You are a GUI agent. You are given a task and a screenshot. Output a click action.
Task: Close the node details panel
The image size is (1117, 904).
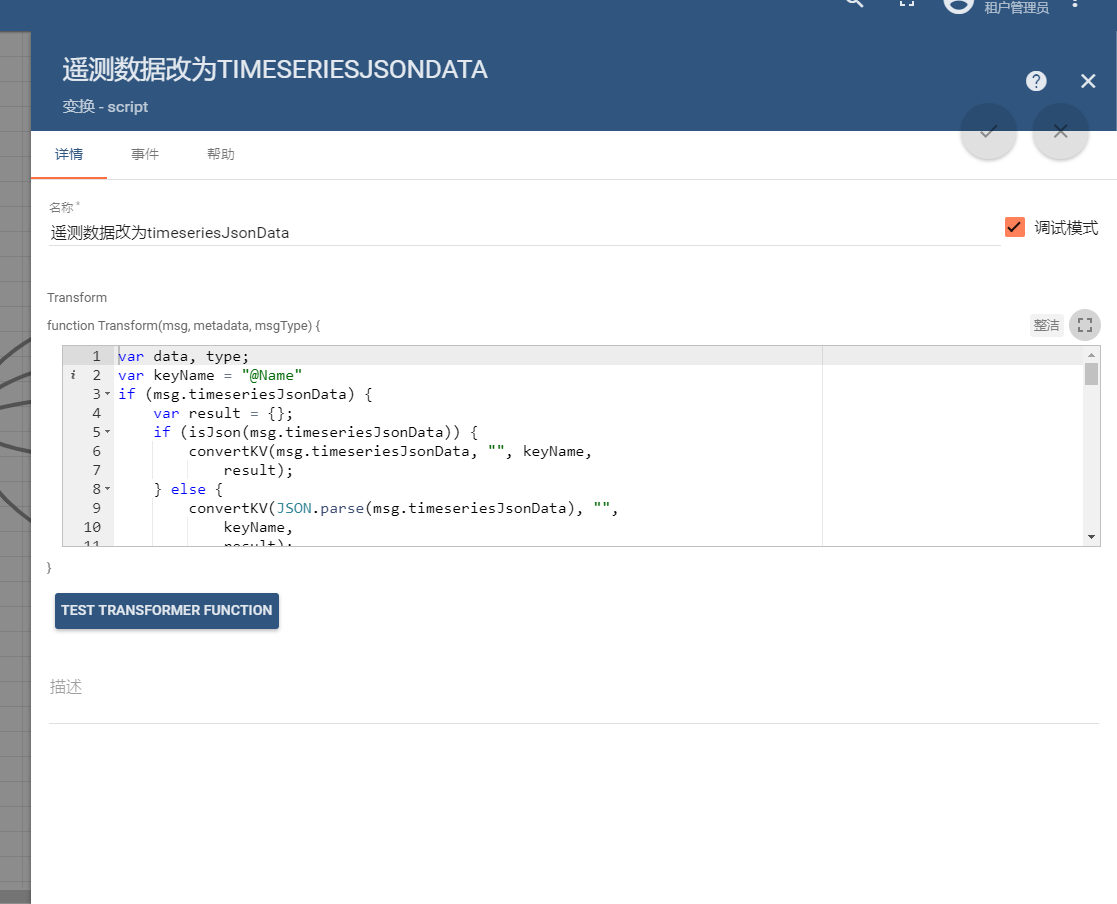point(1088,81)
